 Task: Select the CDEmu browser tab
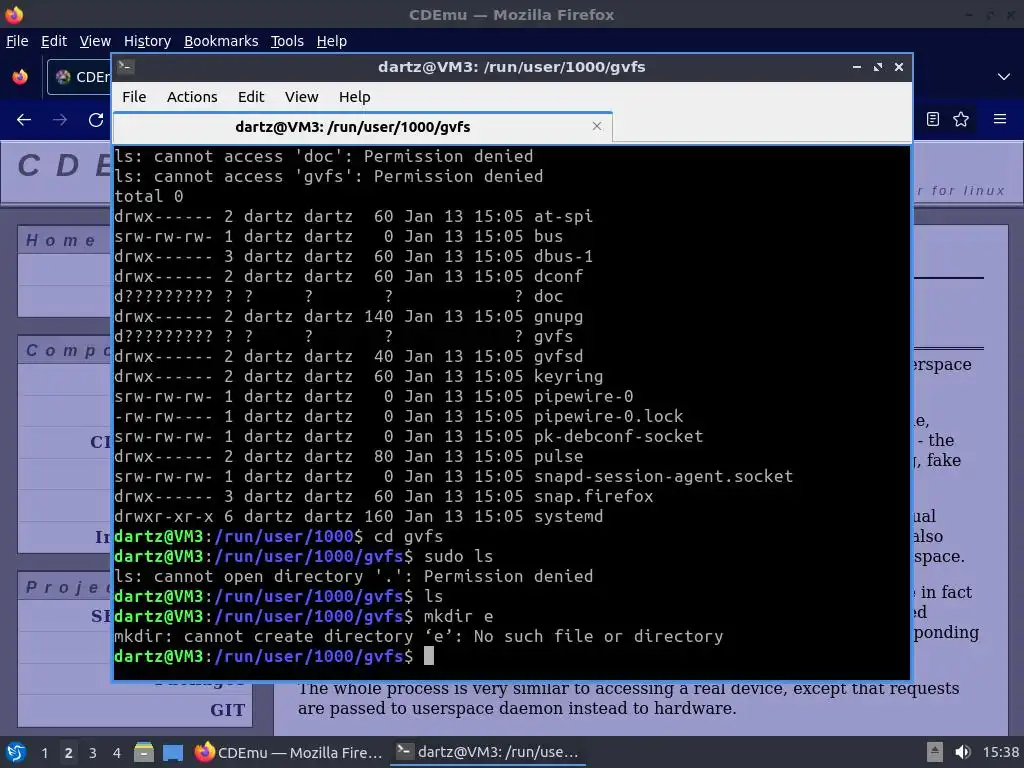pyautogui.click(x=79, y=77)
